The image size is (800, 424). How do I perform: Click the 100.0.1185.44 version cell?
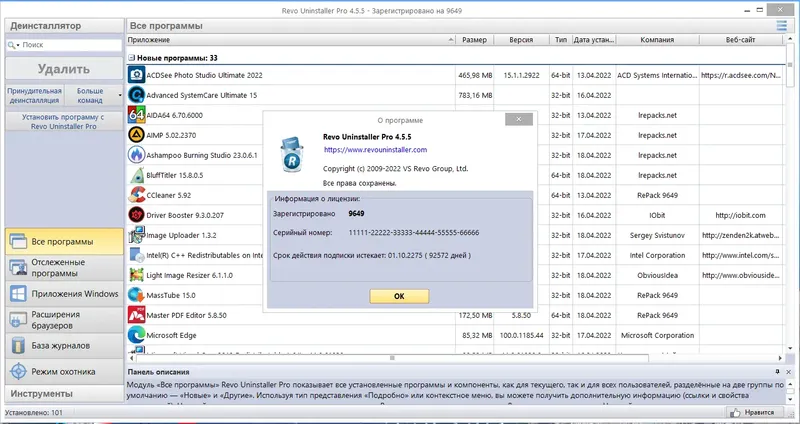[521, 335]
